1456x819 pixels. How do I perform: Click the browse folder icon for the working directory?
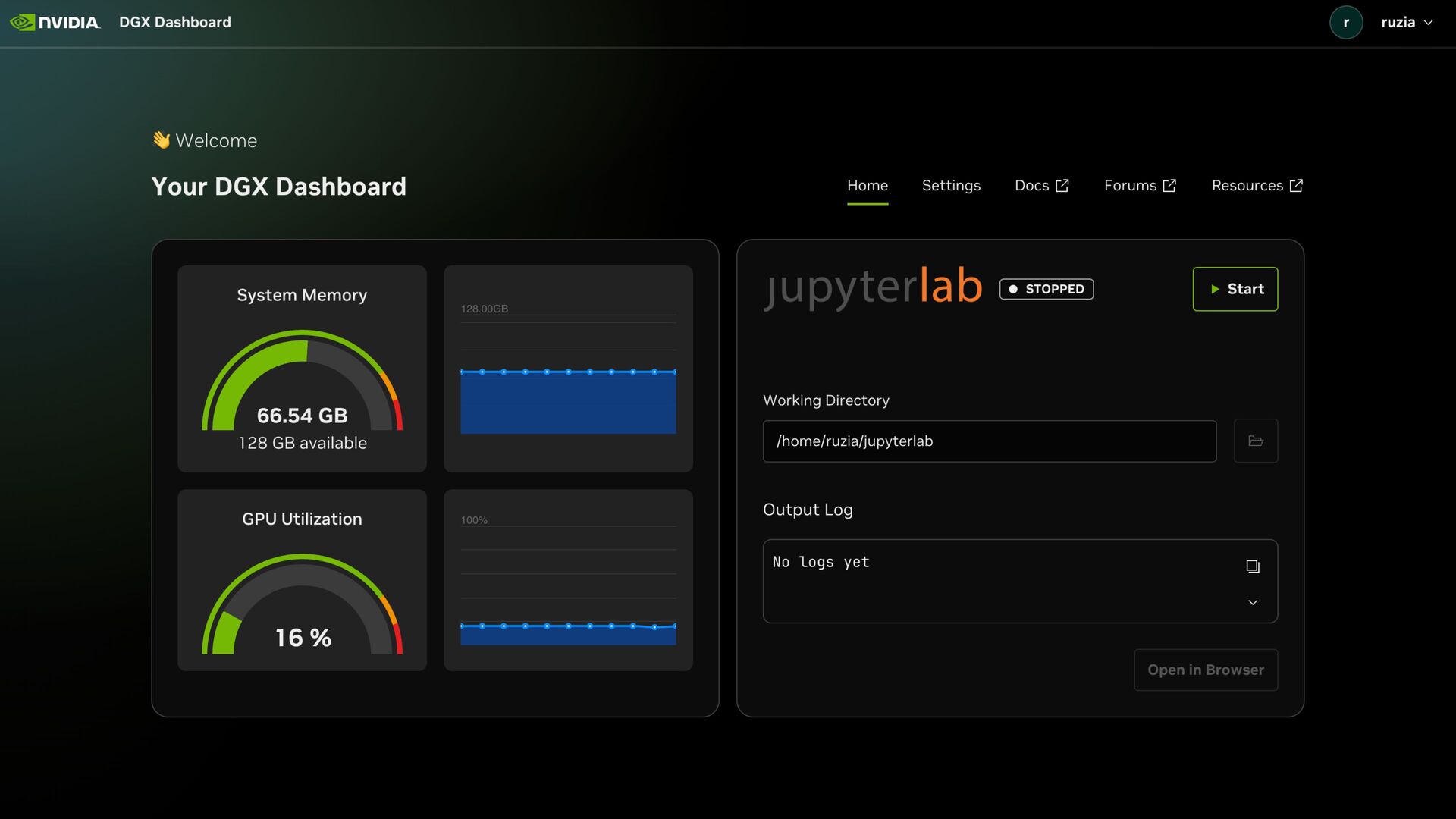coord(1256,441)
